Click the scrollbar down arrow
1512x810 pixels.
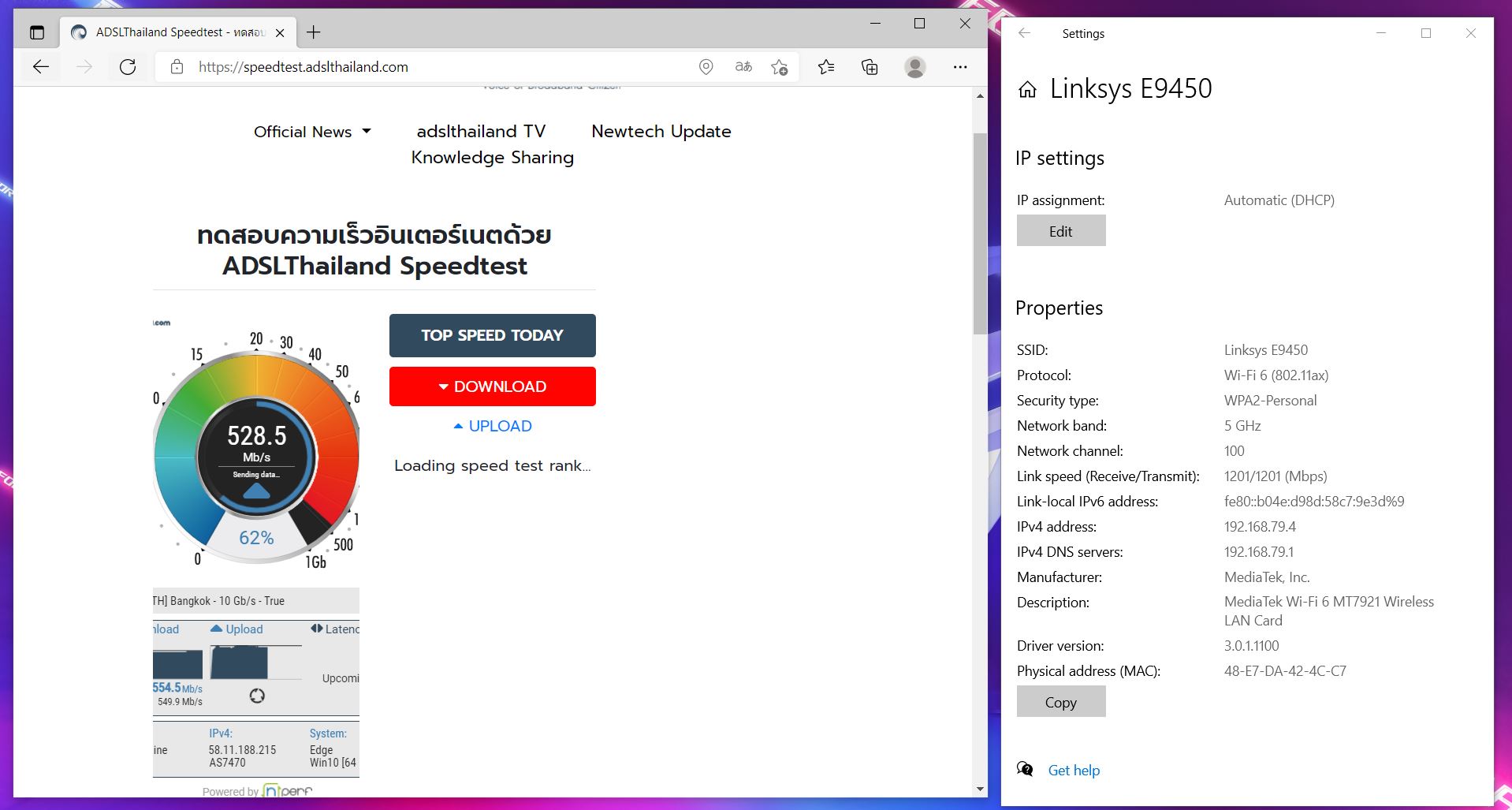point(980,789)
